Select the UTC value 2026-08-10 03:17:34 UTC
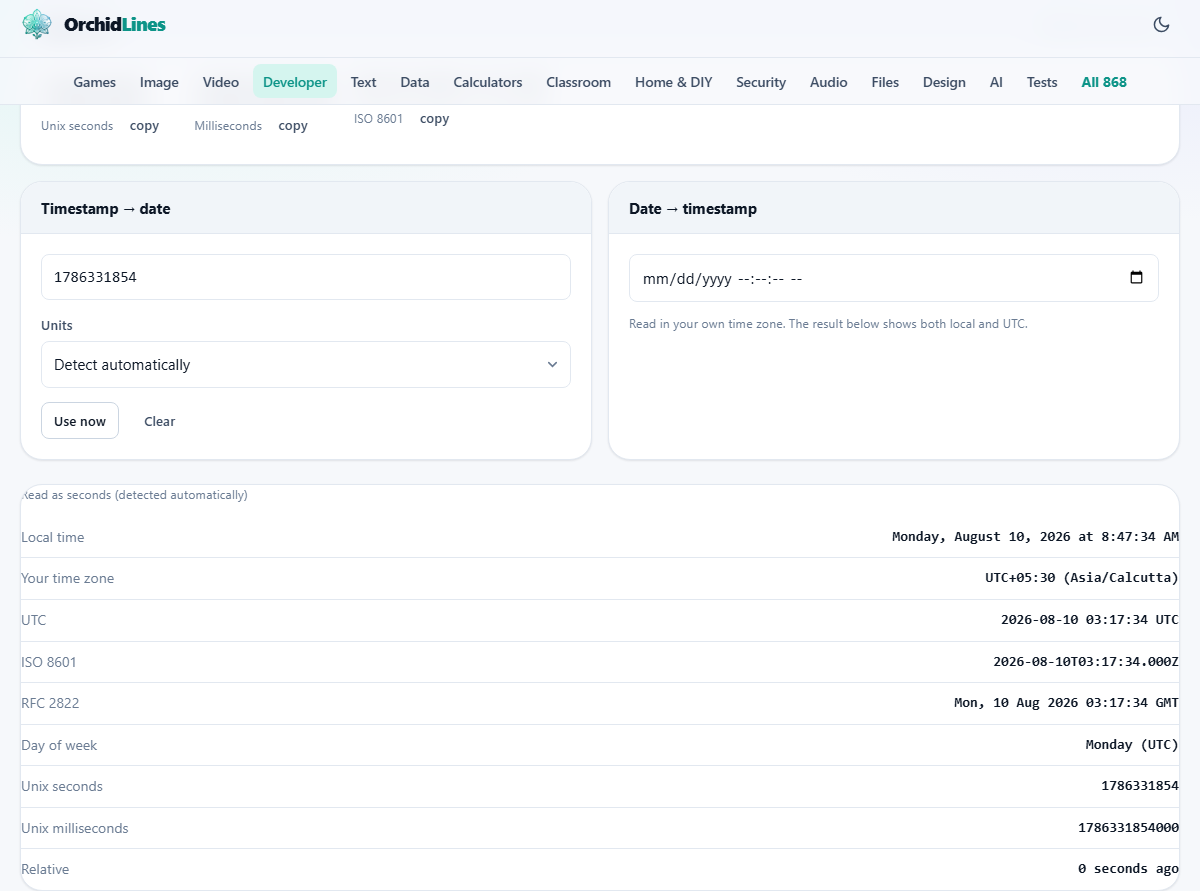 [x=1090, y=620]
